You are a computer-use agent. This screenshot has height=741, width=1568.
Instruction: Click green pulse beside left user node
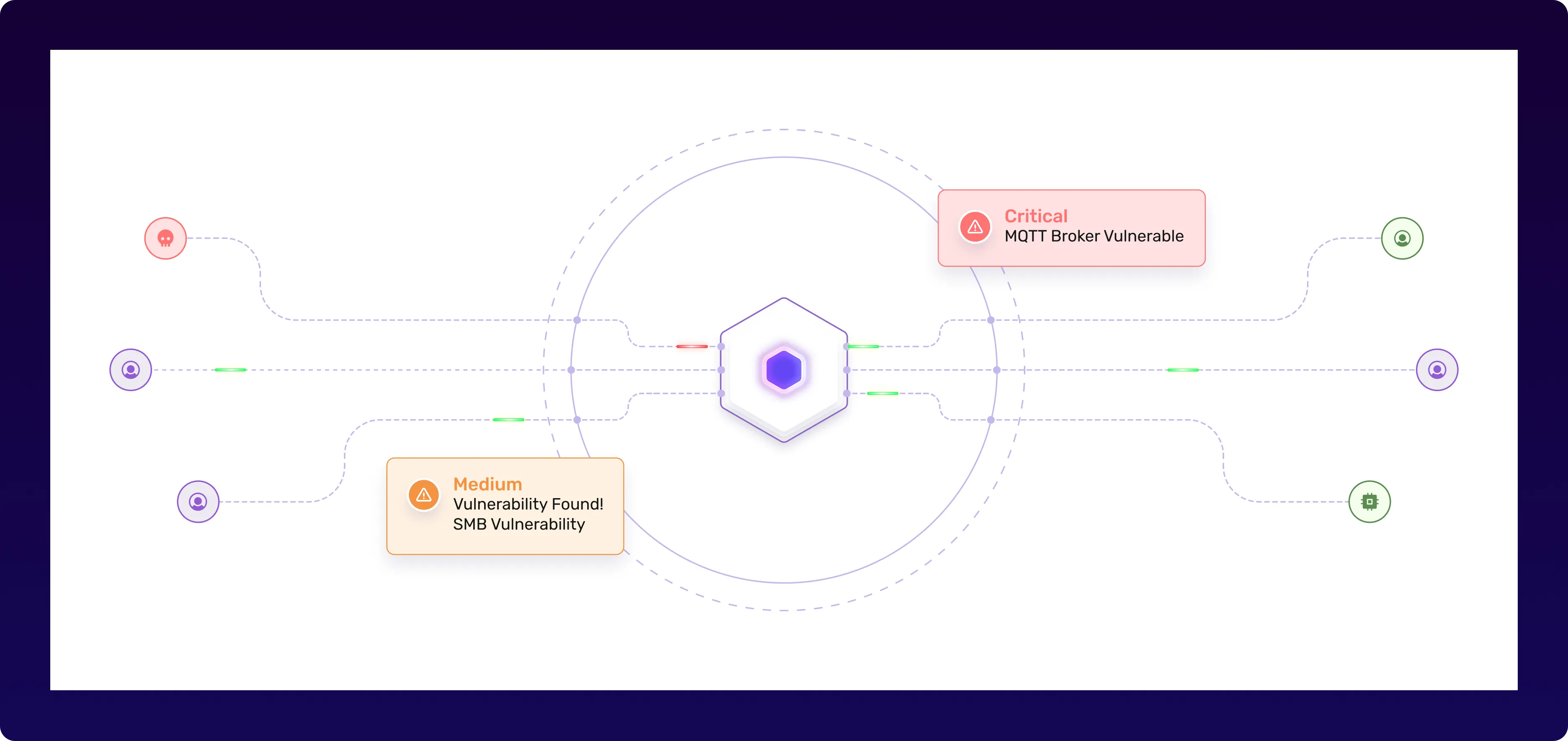point(231,370)
